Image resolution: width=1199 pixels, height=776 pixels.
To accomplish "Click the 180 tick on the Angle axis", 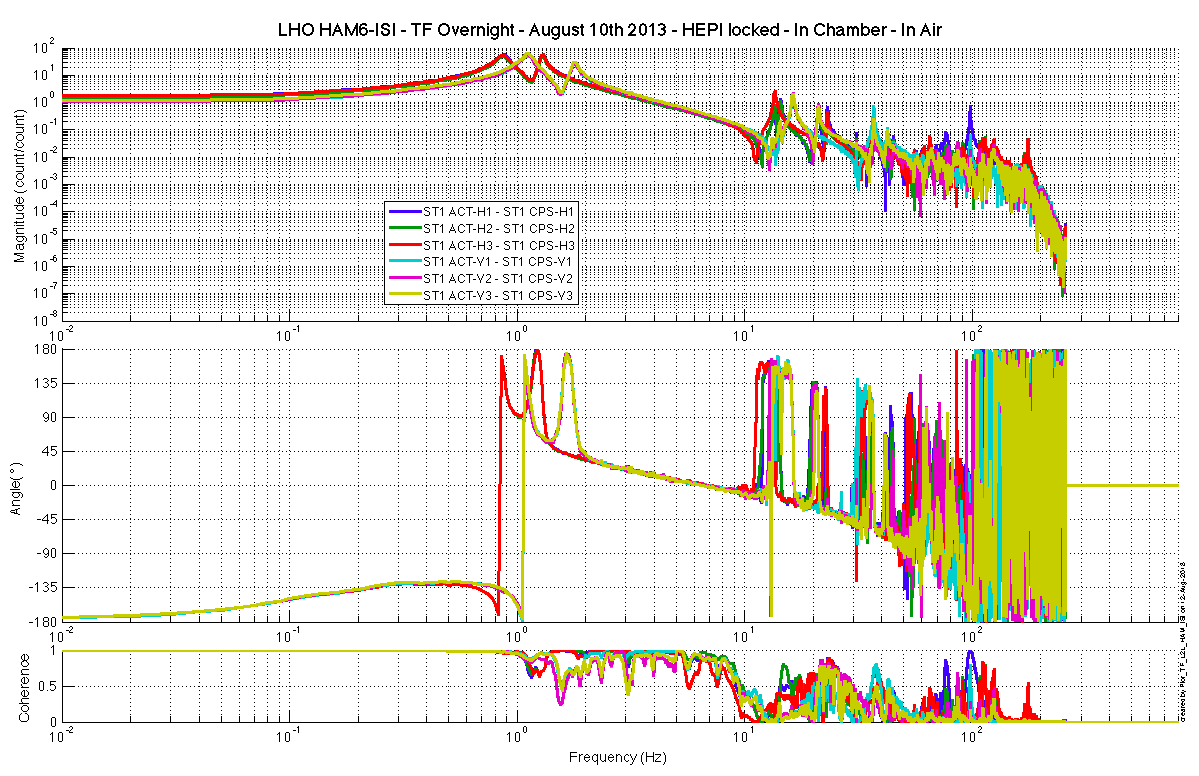I will [x=47, y=349].
